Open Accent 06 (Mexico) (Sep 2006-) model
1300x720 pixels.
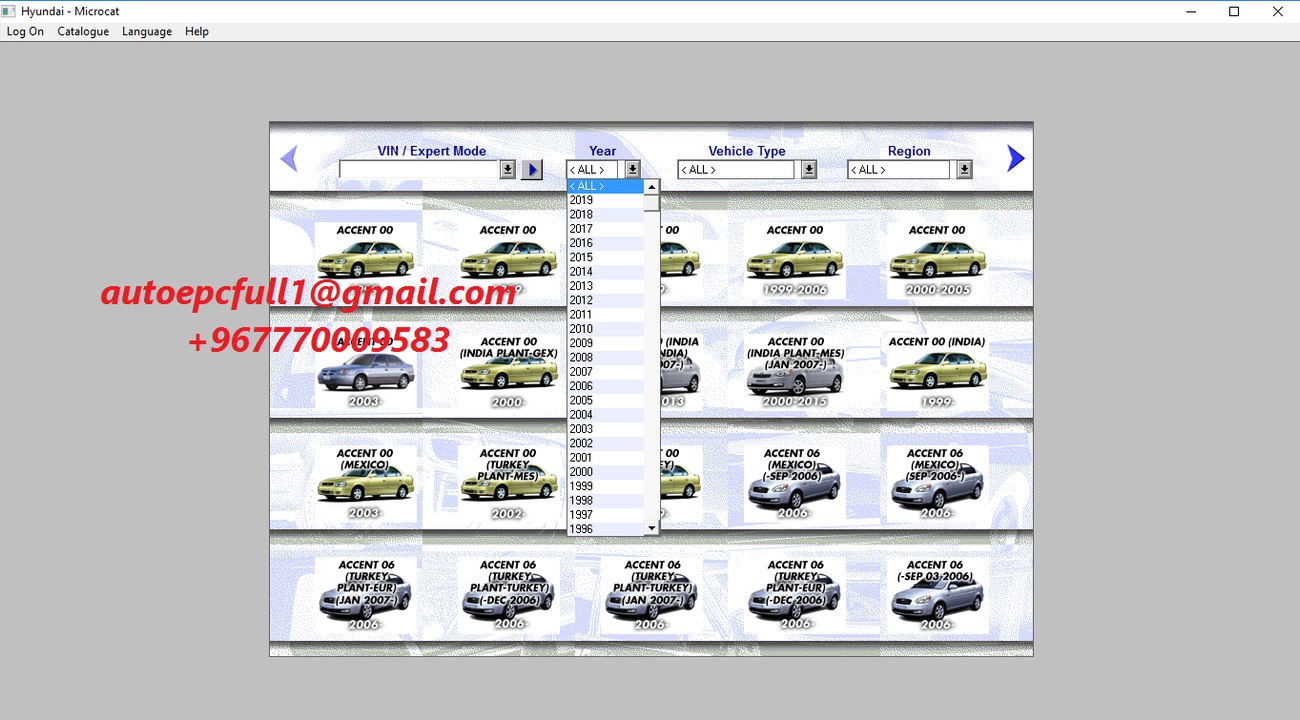click(x=937, y=484)
